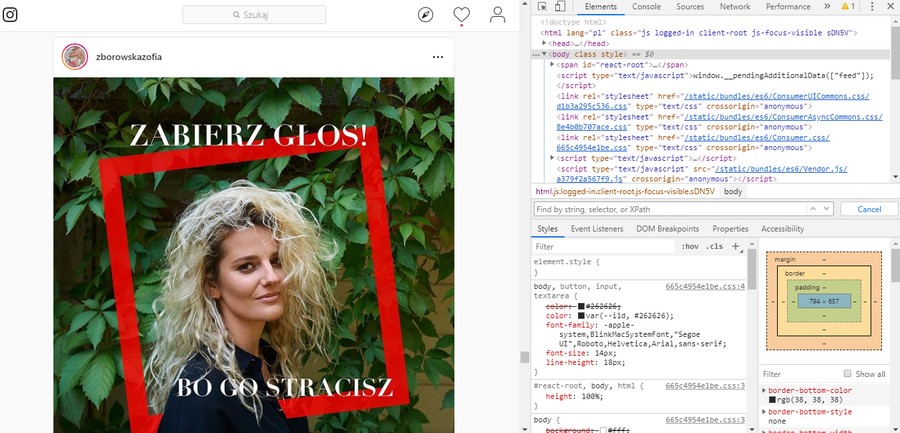
Task: Go to next search result arrow
Action: [x=827, y=209]
